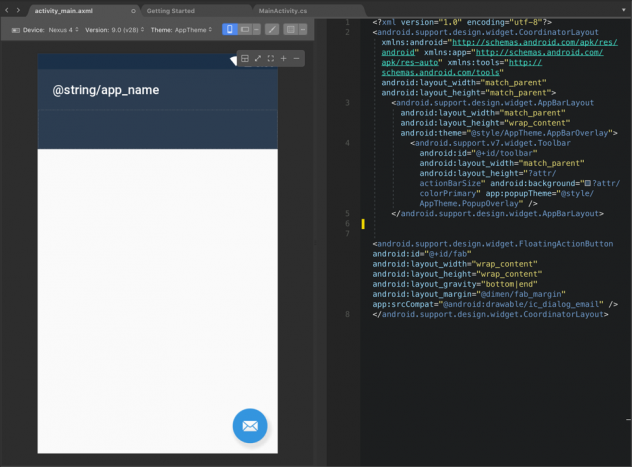Click the floating email action button
The width and height of the screenshot is (632, 467).
pos(250,426)
